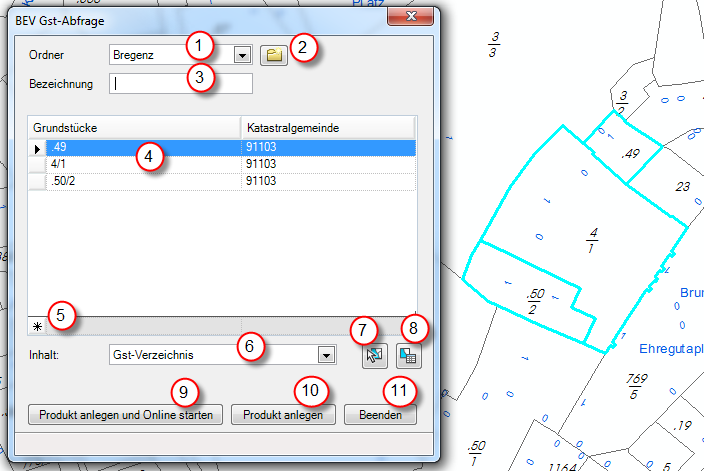Expand the Ordner dropdown showing Bregenz
This screenshot has height=471, width=704.
click(241, 55)
